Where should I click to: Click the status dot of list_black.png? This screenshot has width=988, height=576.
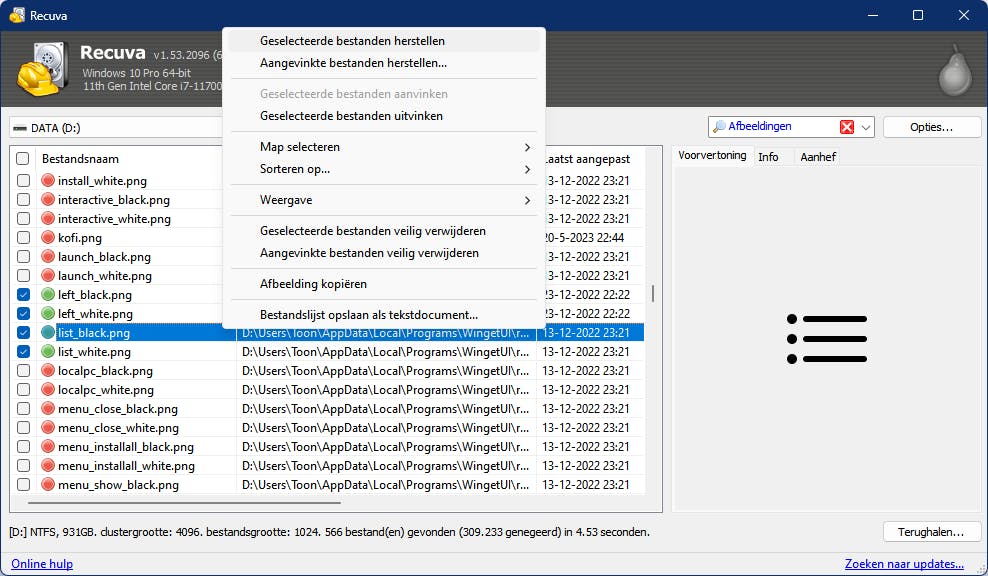pos(48,332)
